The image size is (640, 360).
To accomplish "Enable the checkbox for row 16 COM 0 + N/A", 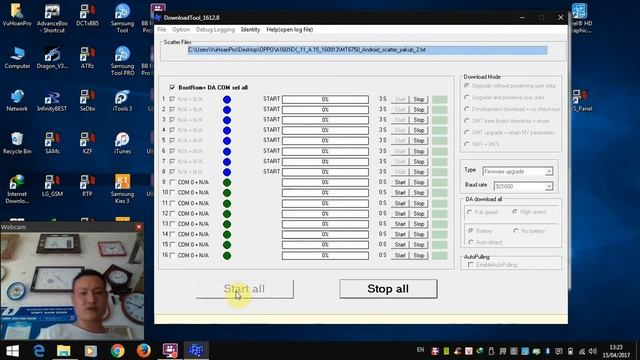I will 172,255.
